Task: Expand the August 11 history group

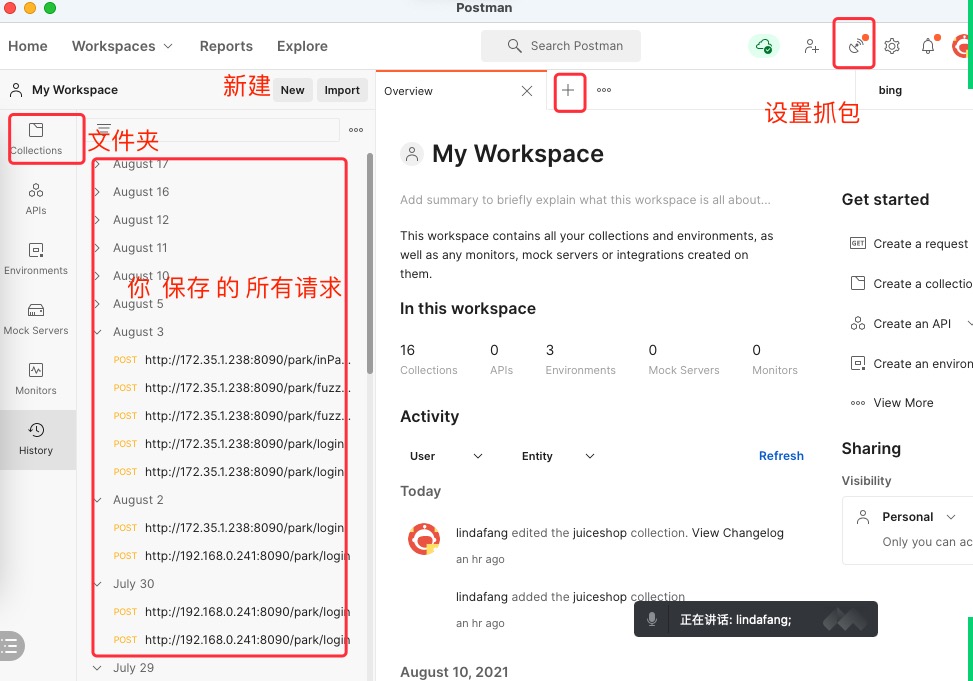Action: (97, 248)
